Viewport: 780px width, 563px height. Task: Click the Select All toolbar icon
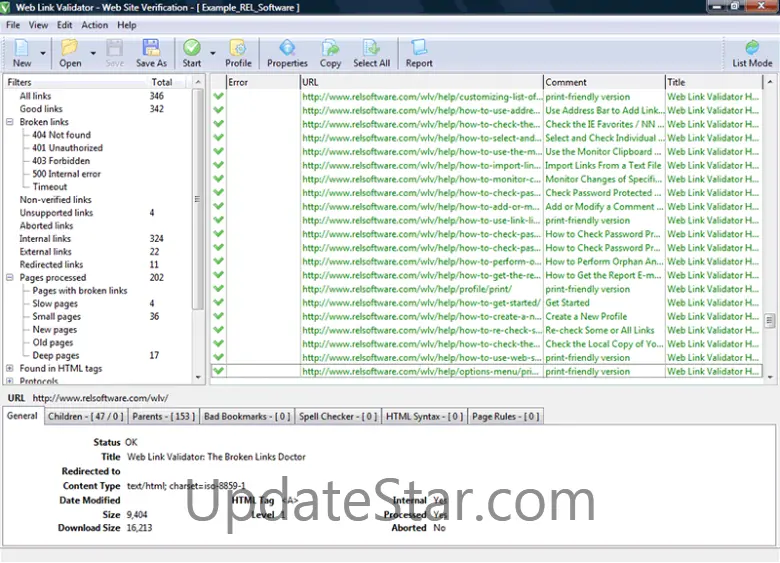click(371, 48)
